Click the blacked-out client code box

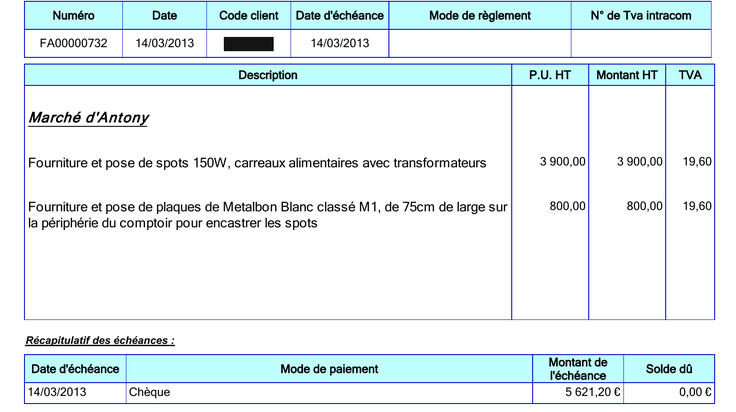pos(248,44)
